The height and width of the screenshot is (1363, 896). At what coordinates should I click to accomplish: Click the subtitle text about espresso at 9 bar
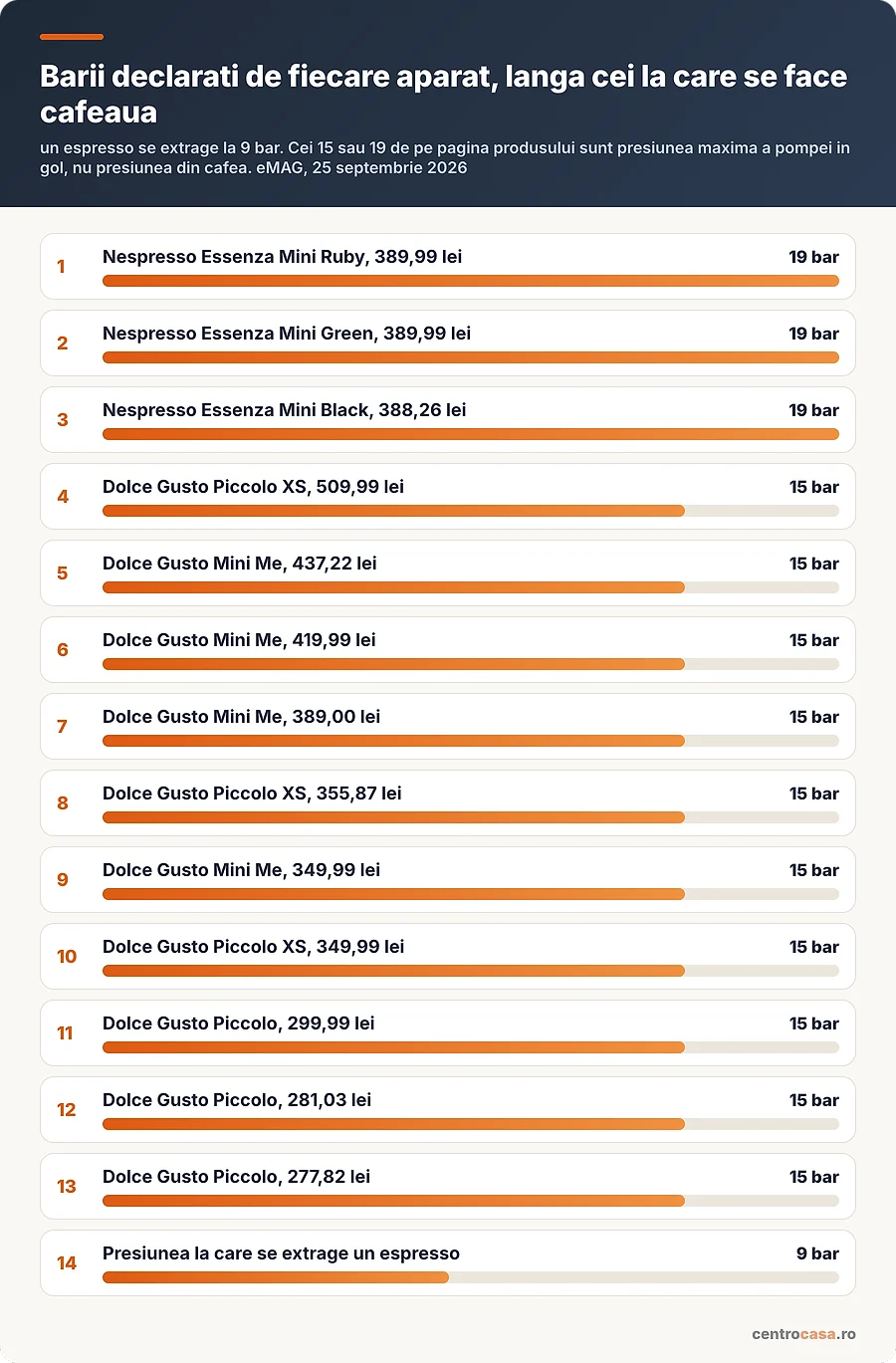tap(445, 157)
